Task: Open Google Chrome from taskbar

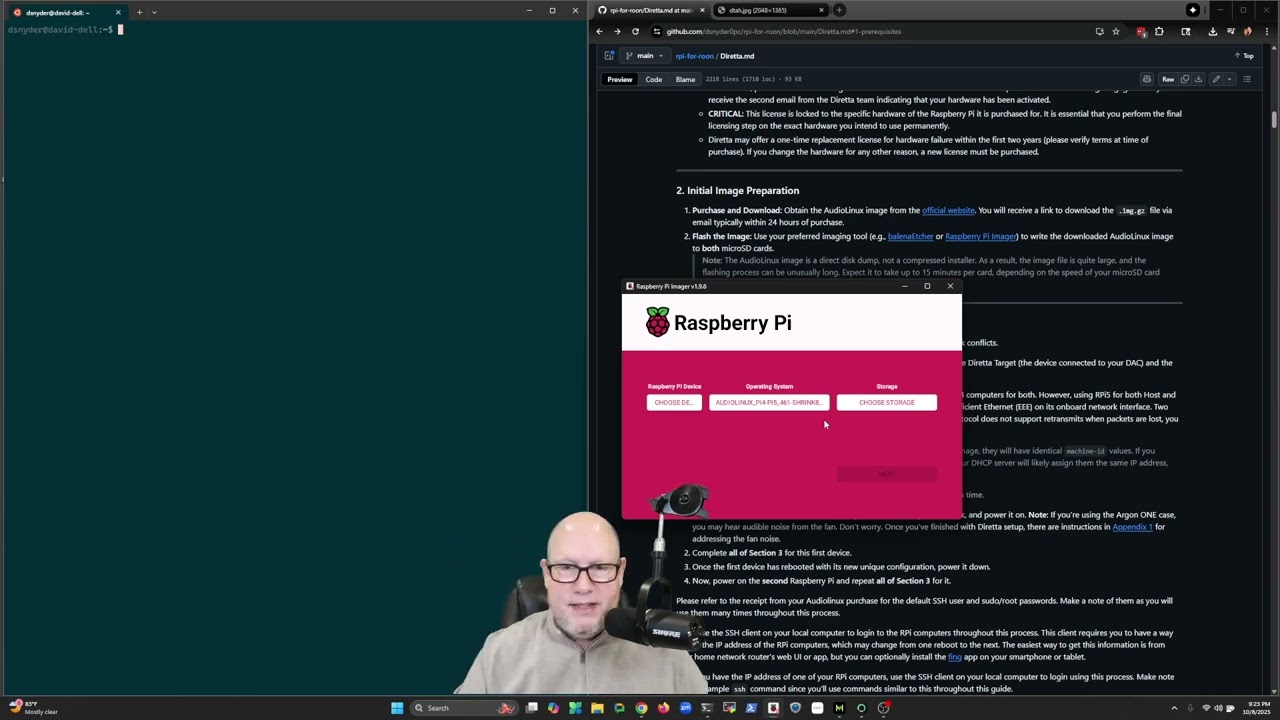Action: click(641, 708)
